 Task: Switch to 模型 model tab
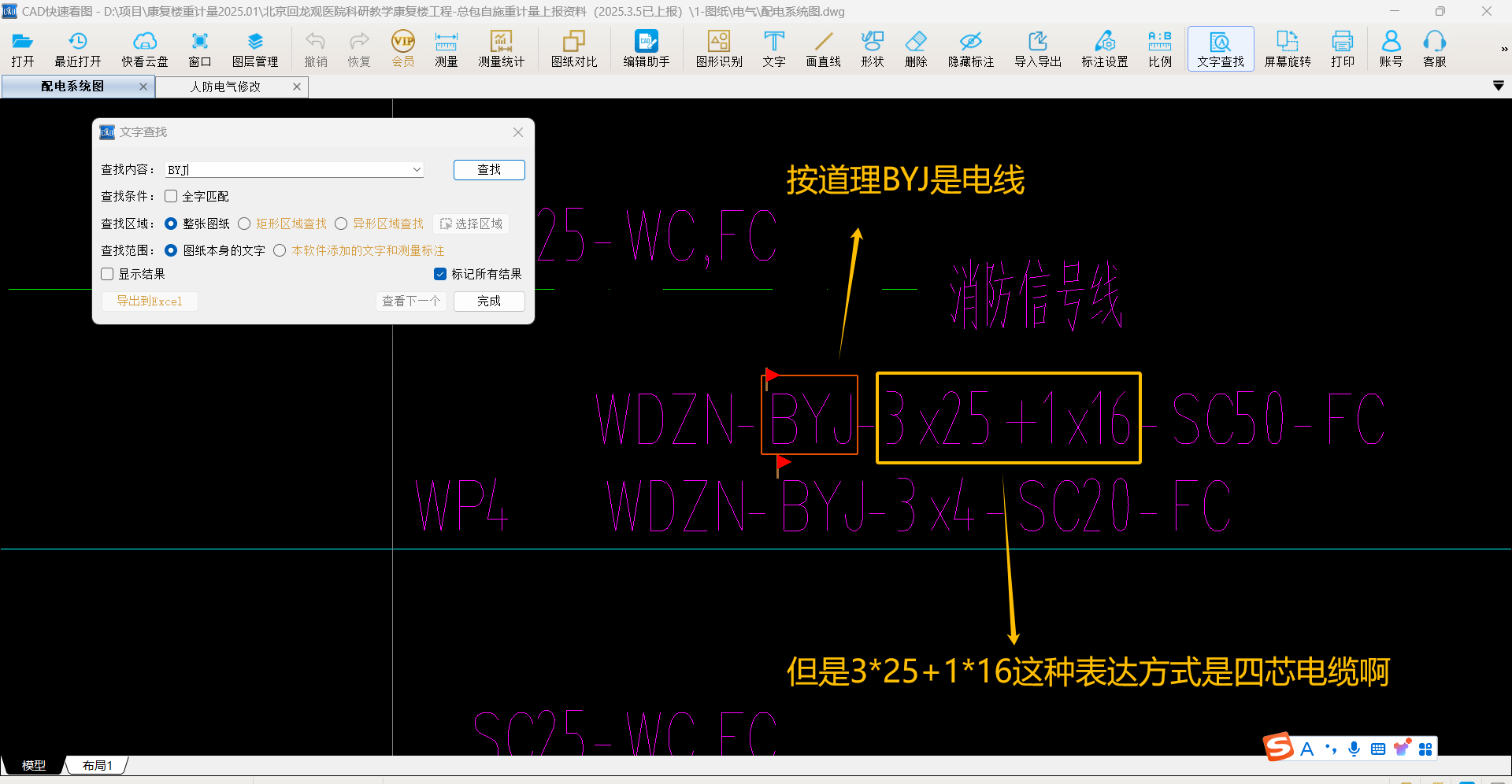click(34, 765)
